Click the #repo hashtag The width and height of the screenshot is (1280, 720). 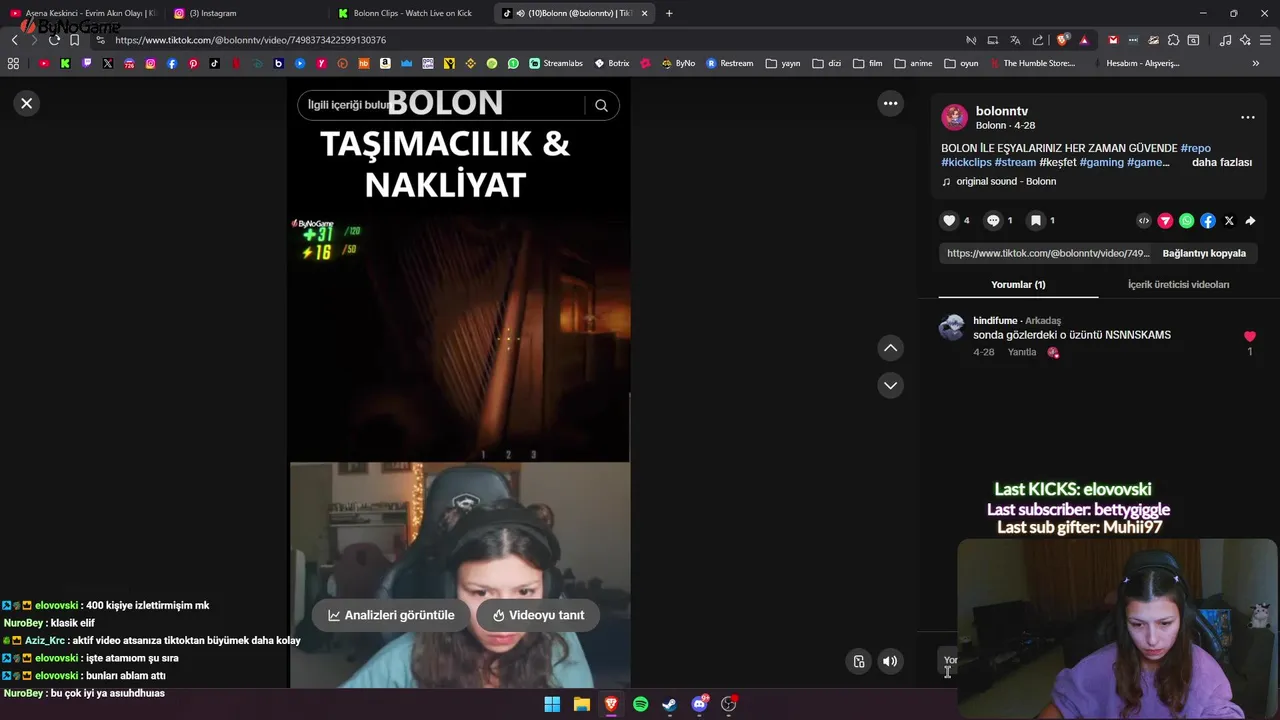tap(1195, 148)
